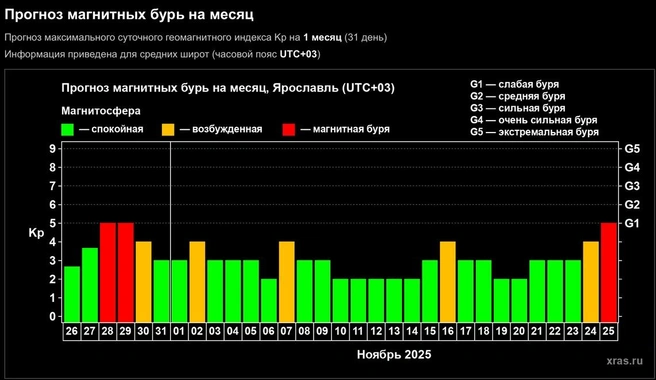This screenshot has height=380, width=656.
Task: Select the orange bar for date 30
Action: [144, 282]
